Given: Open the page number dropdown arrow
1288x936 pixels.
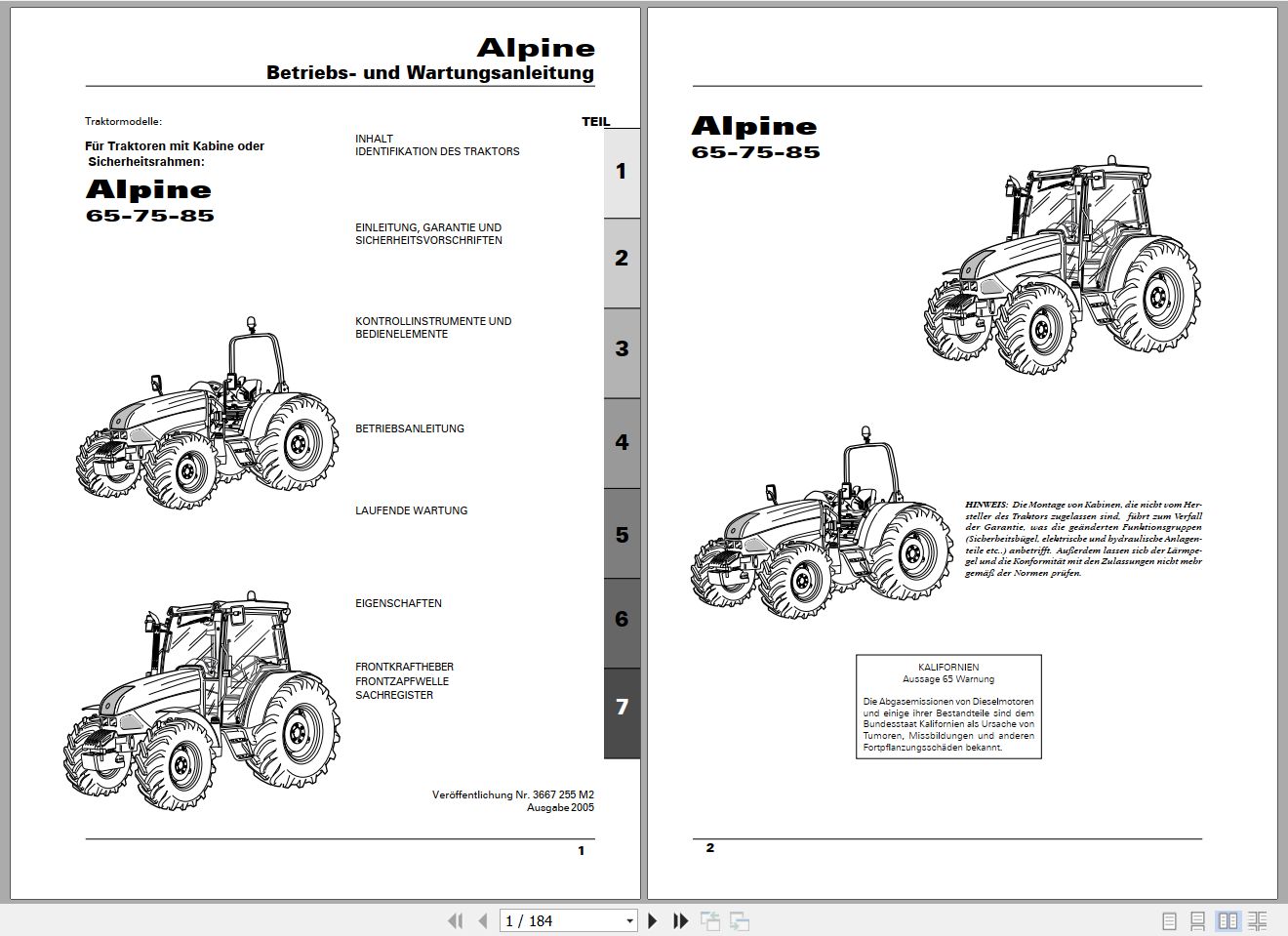Looking at the screenshot, I should (629, 920).
